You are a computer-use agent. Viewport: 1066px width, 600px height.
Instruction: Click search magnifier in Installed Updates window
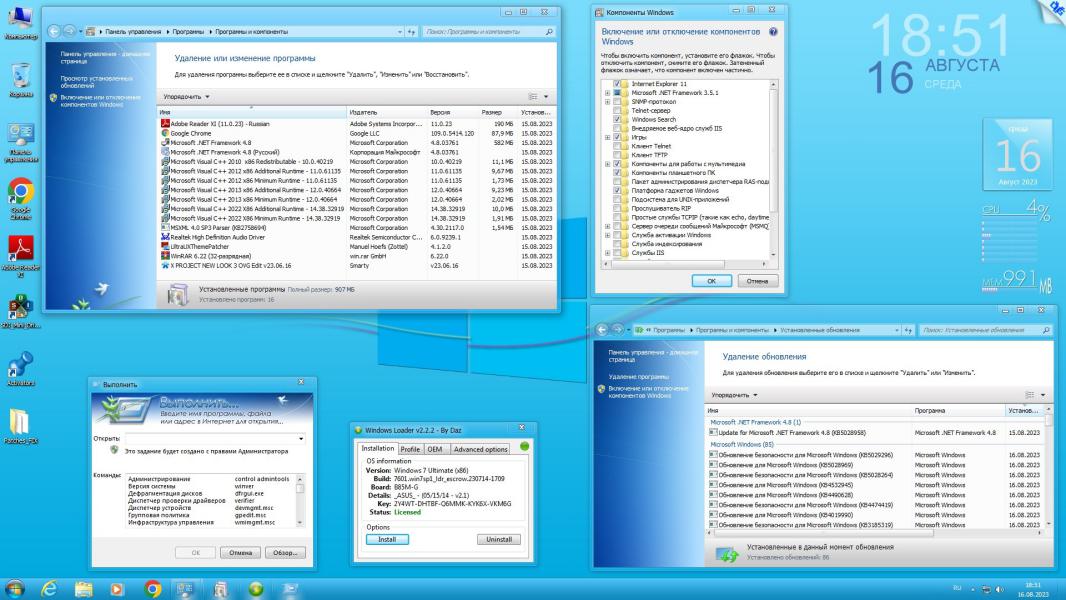coord(1046,330)
